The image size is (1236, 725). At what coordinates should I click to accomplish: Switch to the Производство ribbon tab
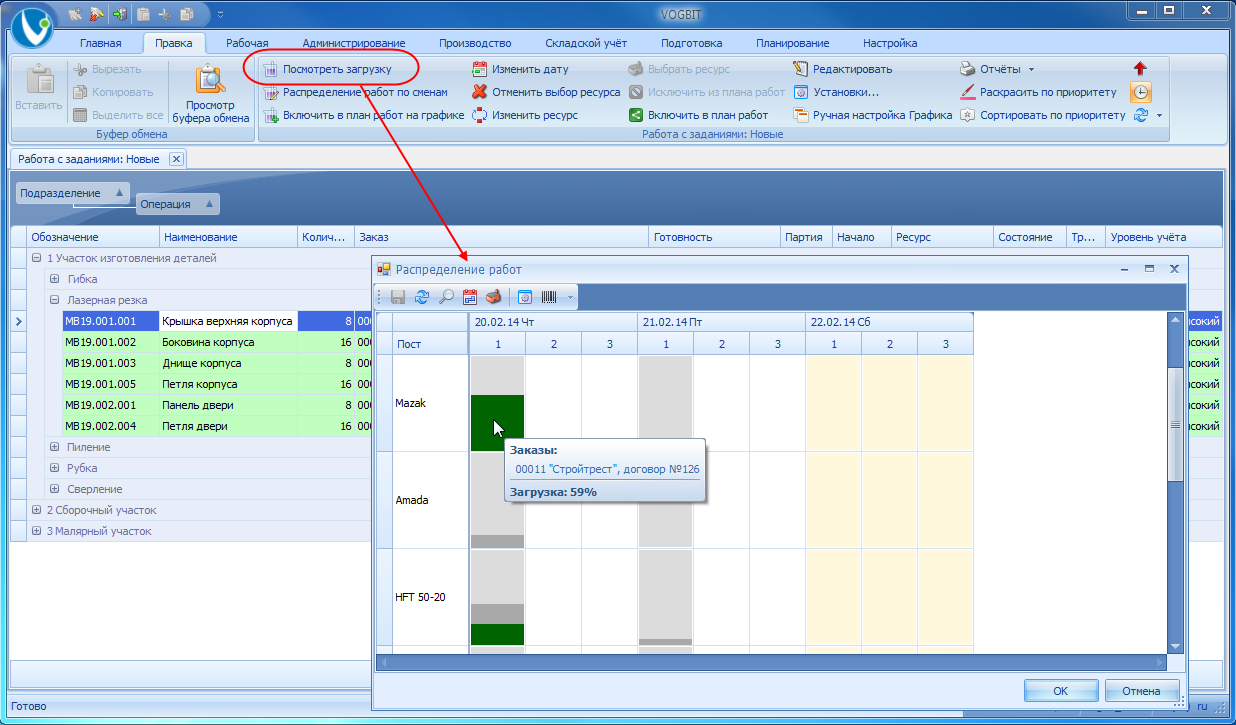coord(475,43)
